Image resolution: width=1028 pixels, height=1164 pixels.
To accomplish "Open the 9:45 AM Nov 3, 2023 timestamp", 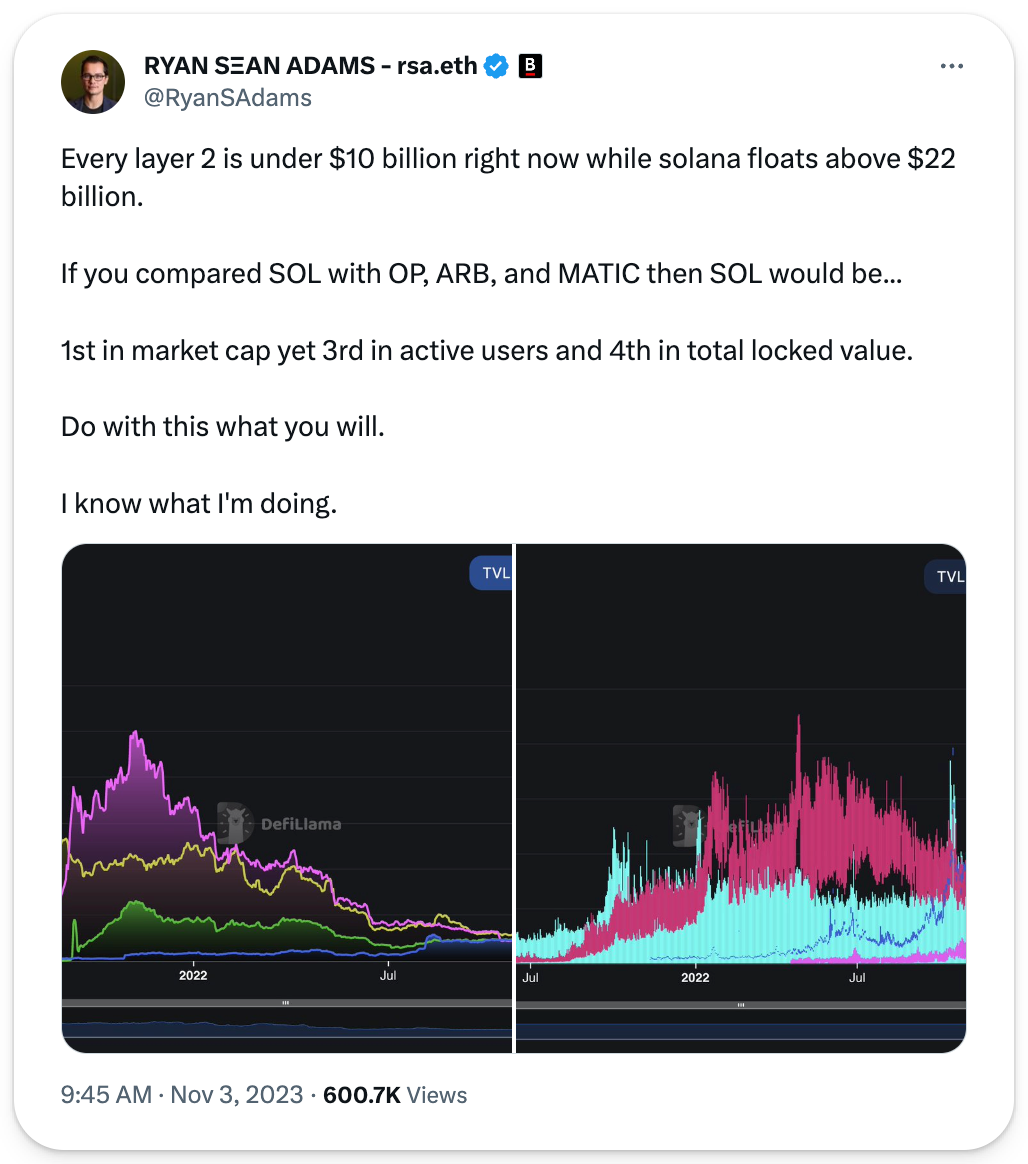I will pos(181,1095).
